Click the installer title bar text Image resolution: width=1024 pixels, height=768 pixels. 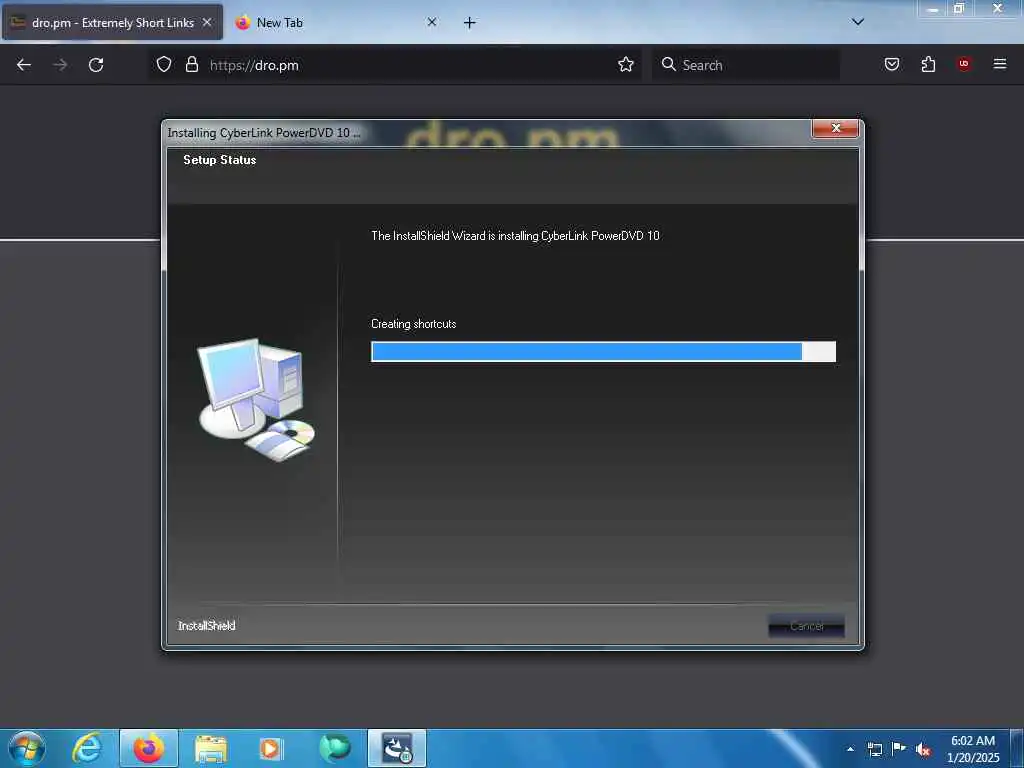tap(264, 133)
